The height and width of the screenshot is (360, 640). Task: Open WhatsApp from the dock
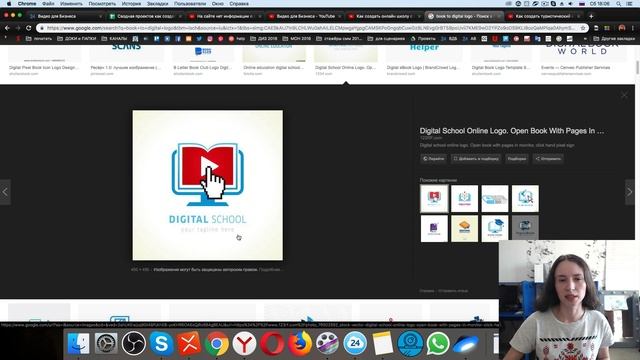click(x=438, y=343)
